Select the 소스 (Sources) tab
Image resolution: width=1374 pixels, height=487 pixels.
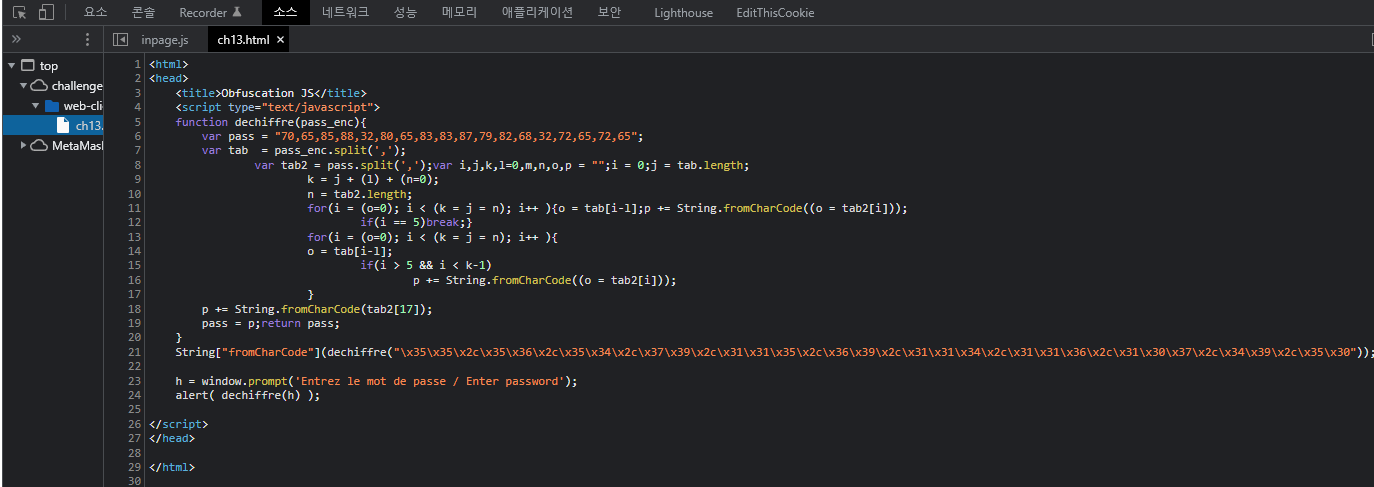click(x=286, y=13)
